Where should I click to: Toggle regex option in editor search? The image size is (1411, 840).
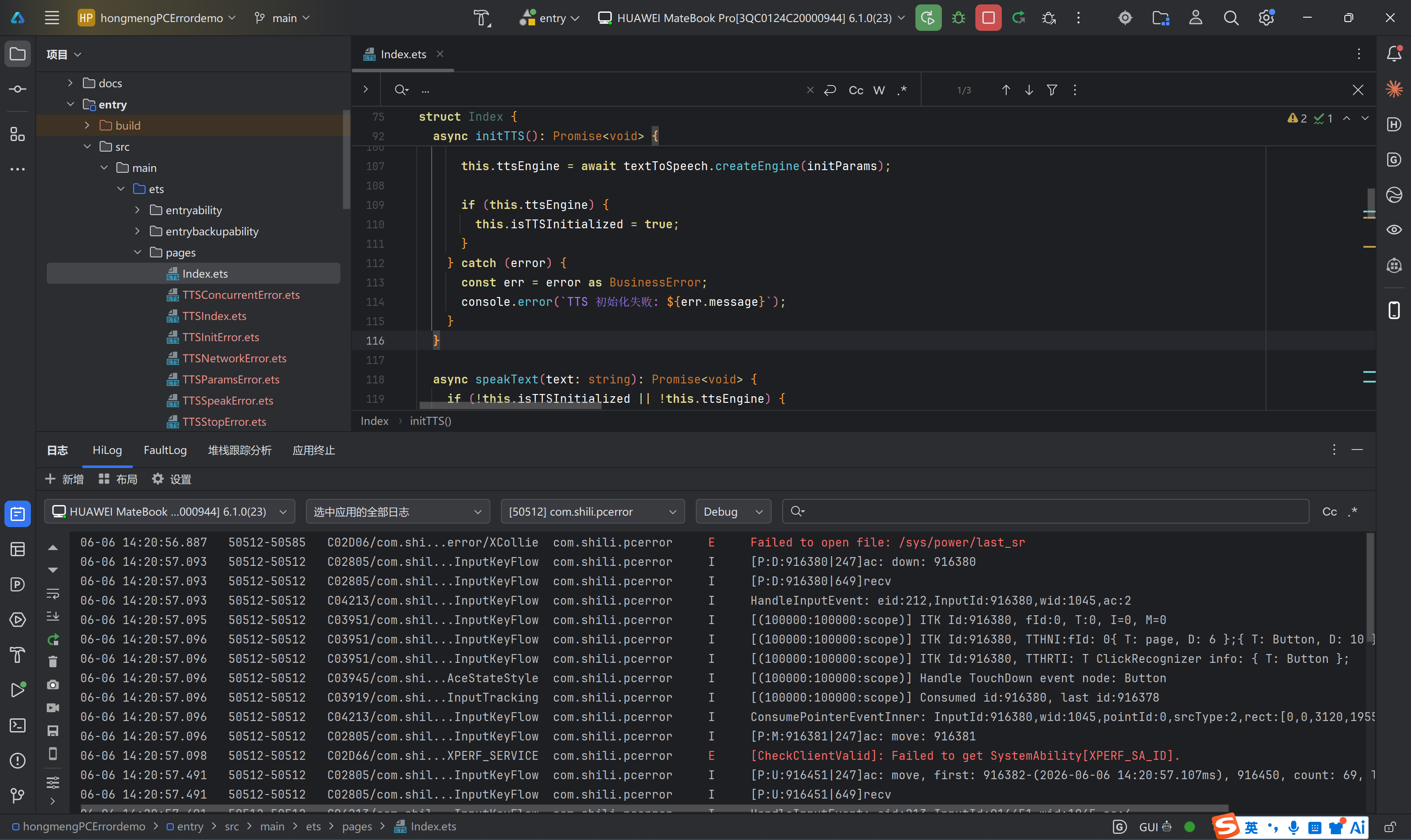pyautogui.click(x=902, y=90)
